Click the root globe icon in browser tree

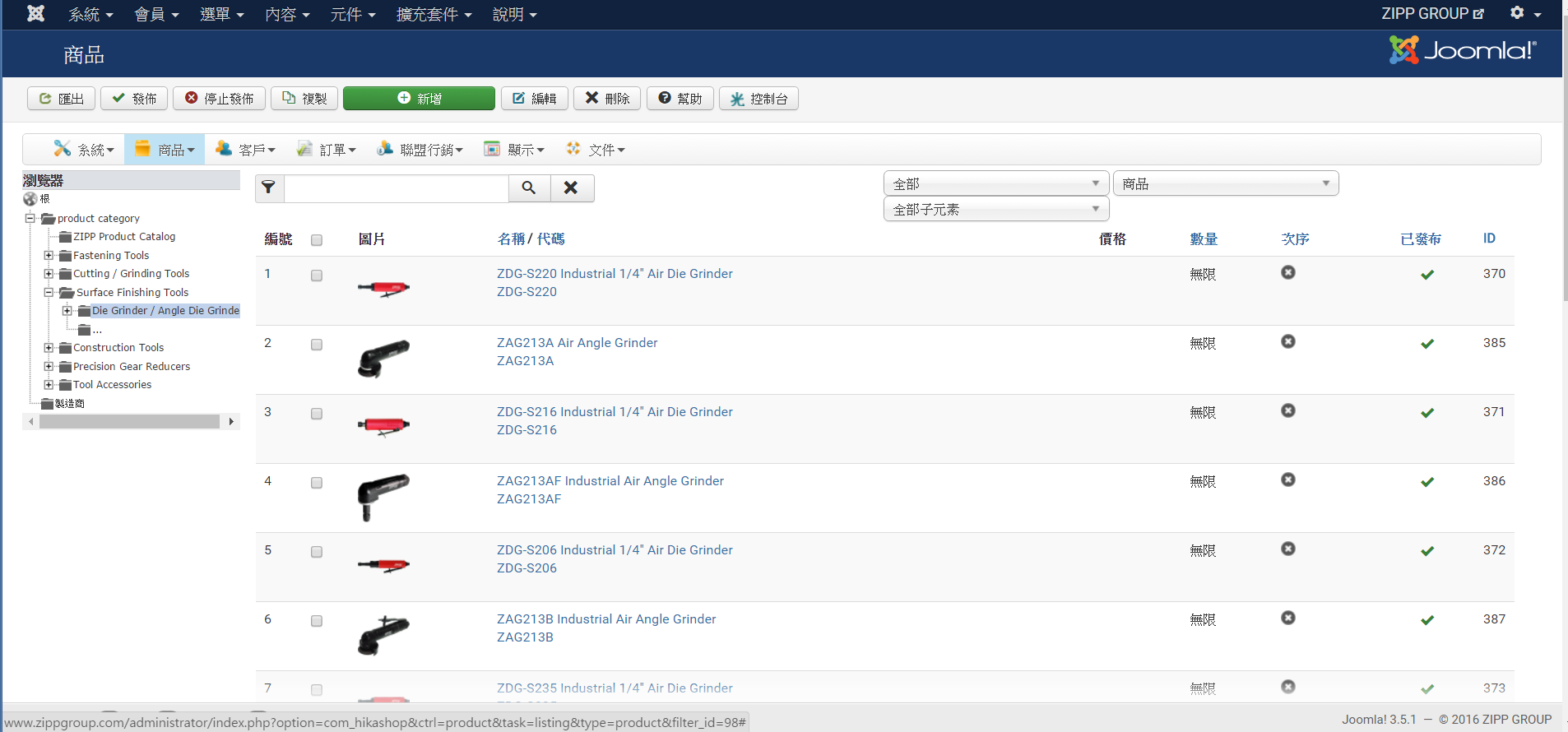click(x=30, y=198)
